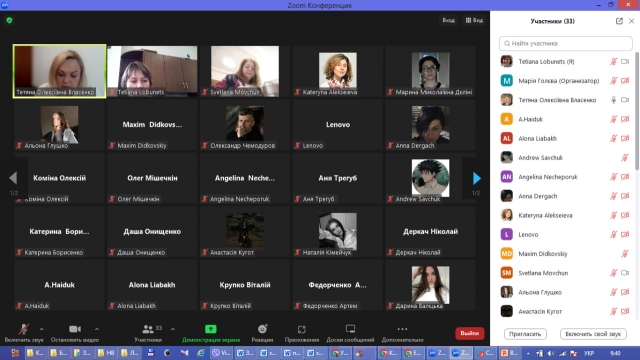Click camera icon for Марія Голева row
This screenshot has height=360, width=640.
[625, 81]
